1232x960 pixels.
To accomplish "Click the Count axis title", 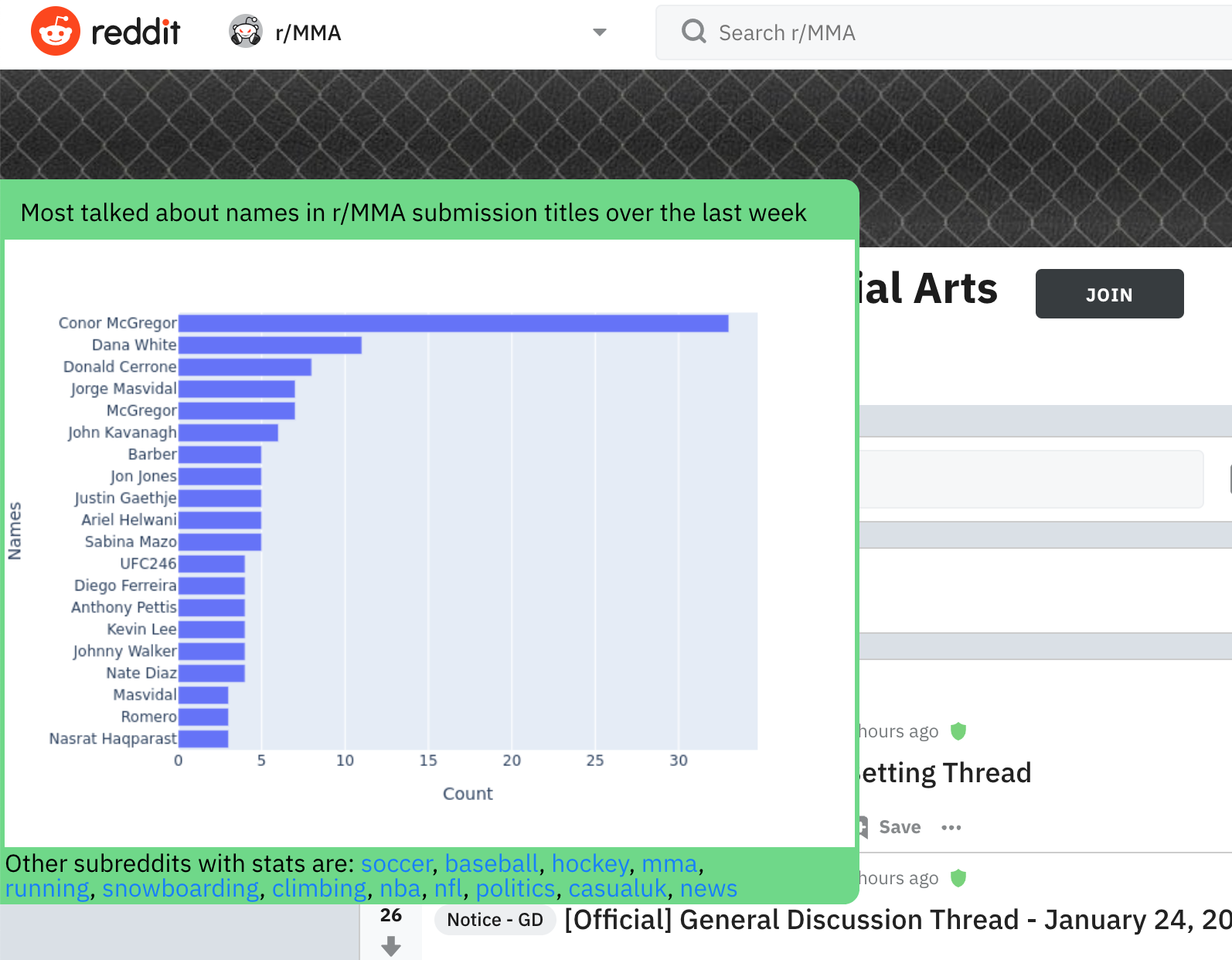I will coord(468,794).
